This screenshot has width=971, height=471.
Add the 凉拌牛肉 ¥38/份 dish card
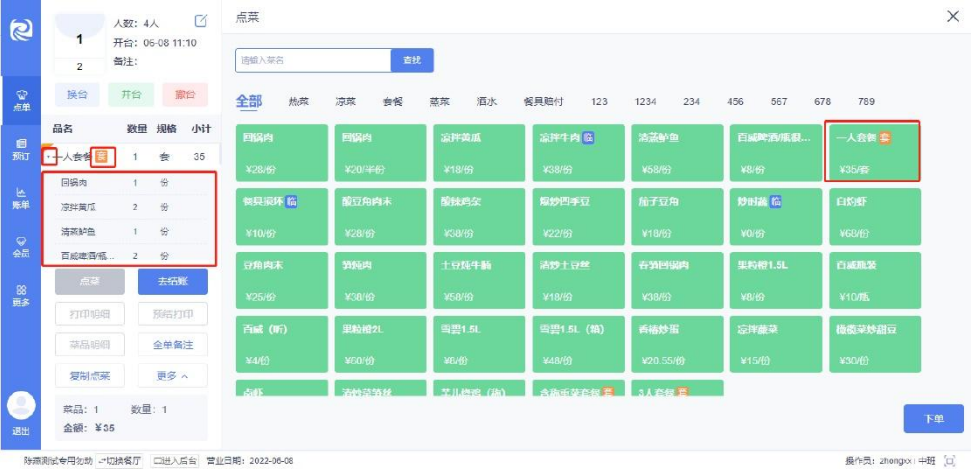click(x=578, y=153)
